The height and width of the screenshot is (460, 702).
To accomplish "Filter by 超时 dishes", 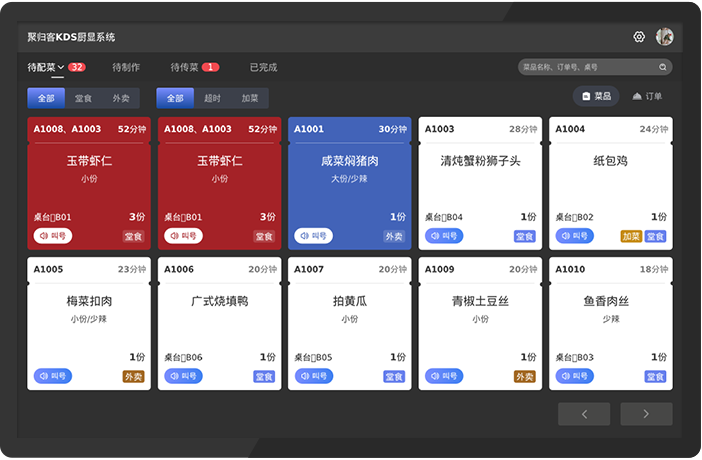I will 212,98.
